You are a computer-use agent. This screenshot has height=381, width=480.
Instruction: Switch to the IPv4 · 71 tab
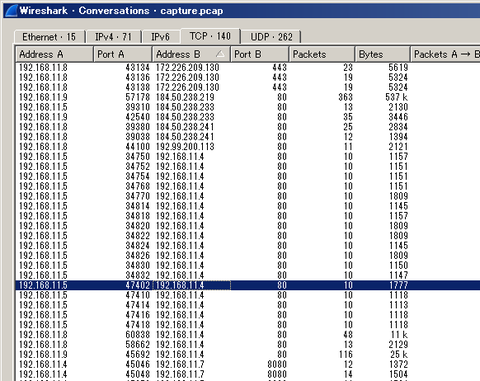(113, 37)
